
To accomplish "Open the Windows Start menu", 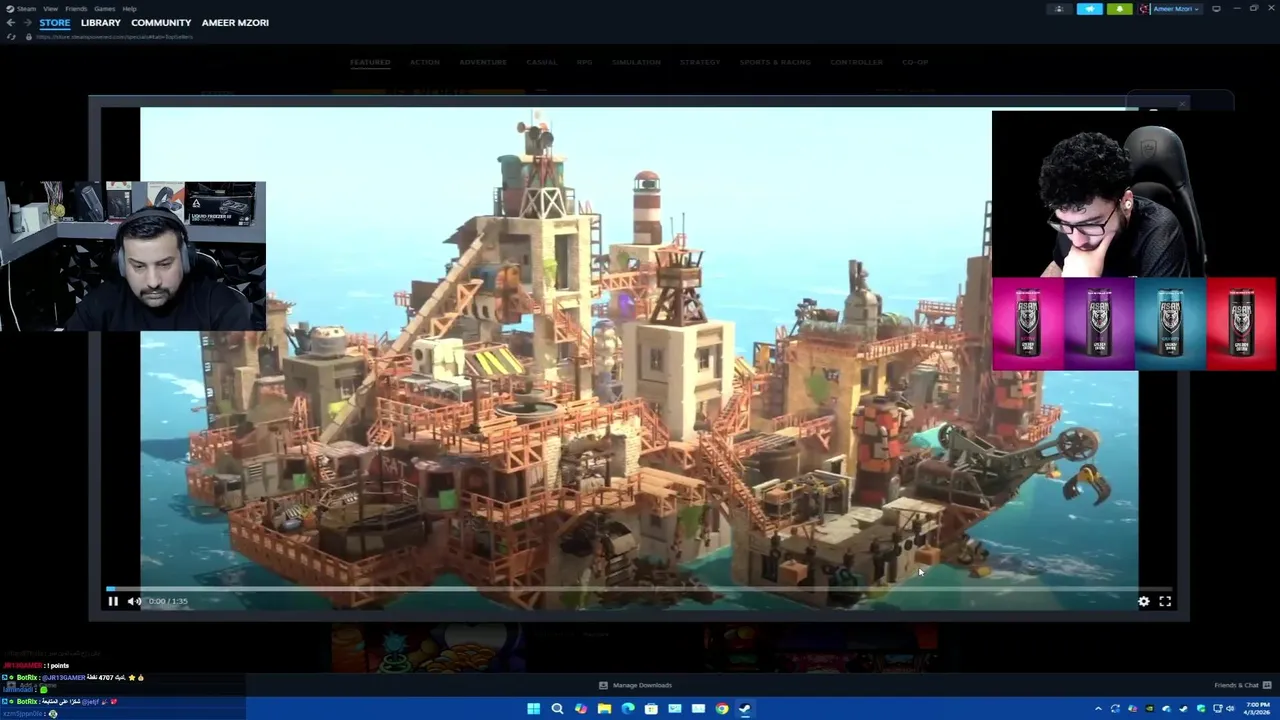I will point(533,709).
